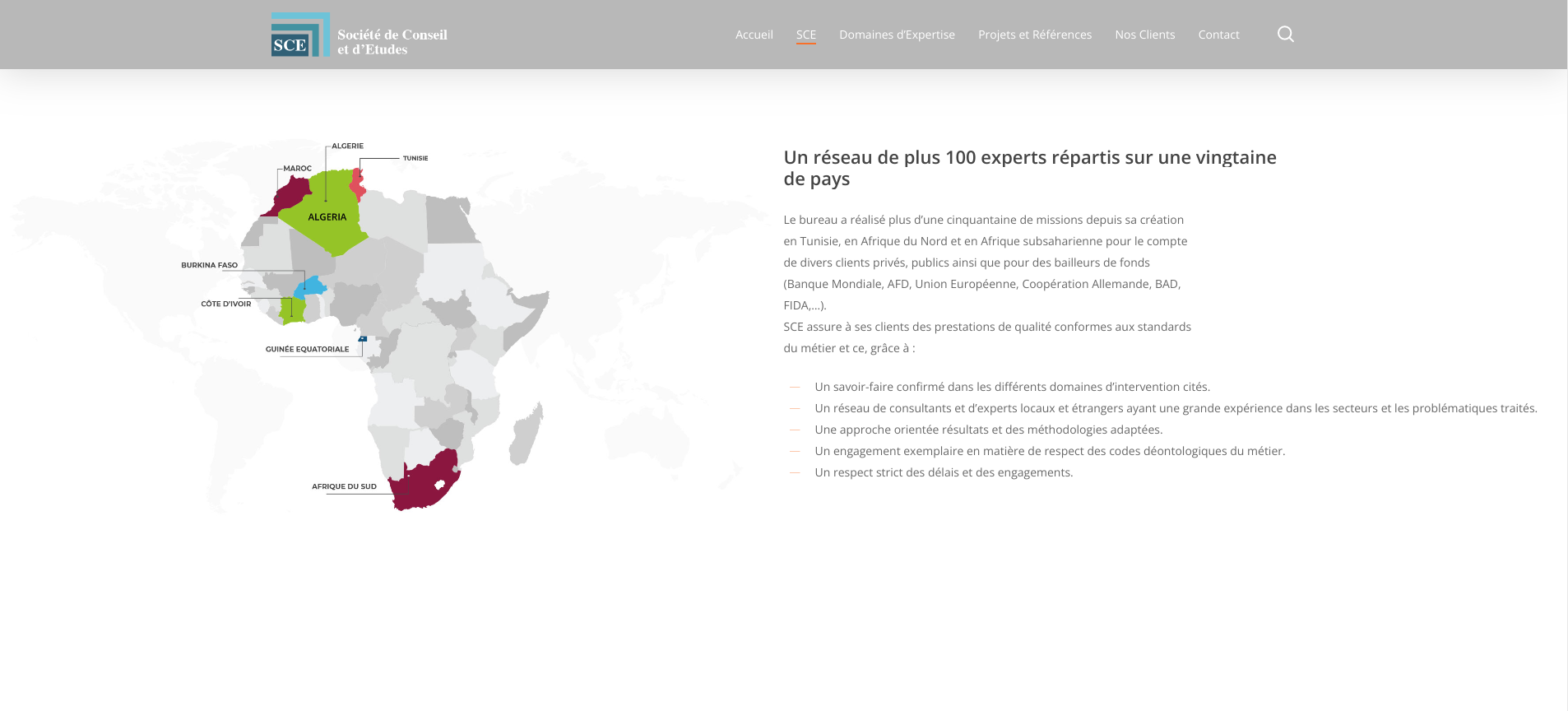Click the red Tunisia region on map
Viewport: 1568px width, 711px height.
coord(358,185)
